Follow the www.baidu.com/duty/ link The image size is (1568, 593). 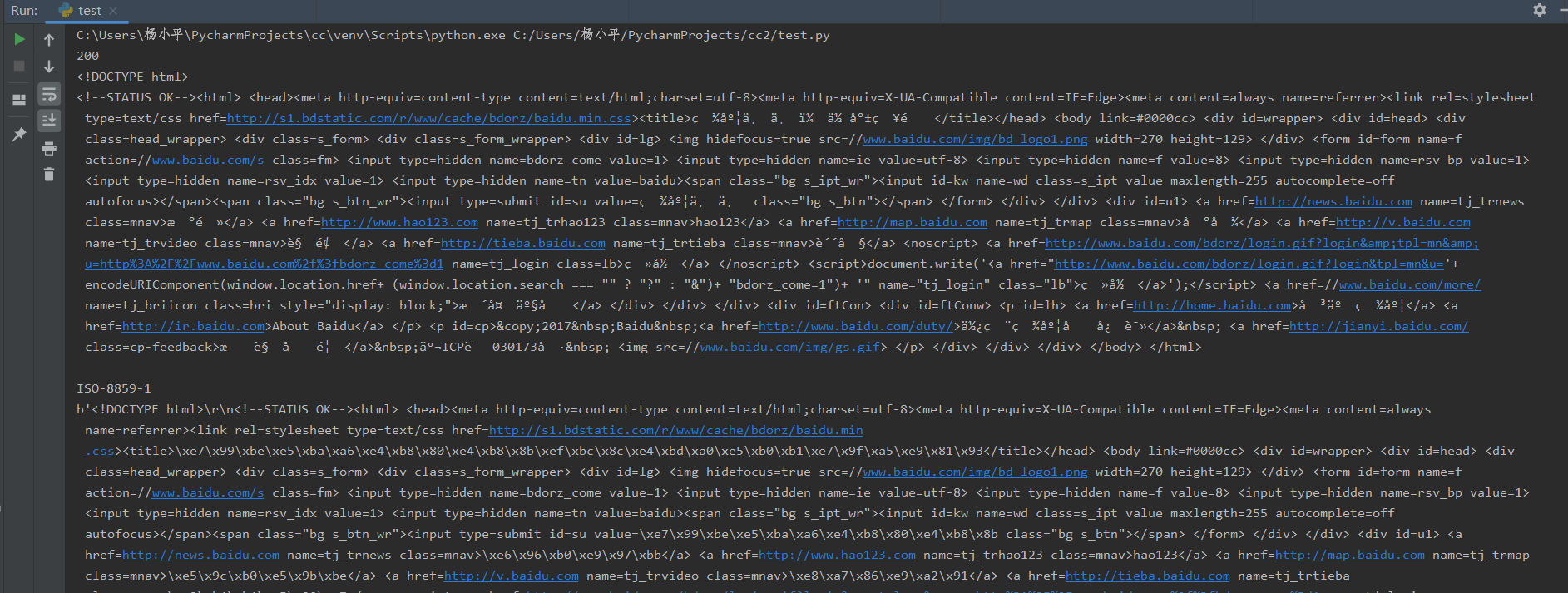click(x=855, y=326)
